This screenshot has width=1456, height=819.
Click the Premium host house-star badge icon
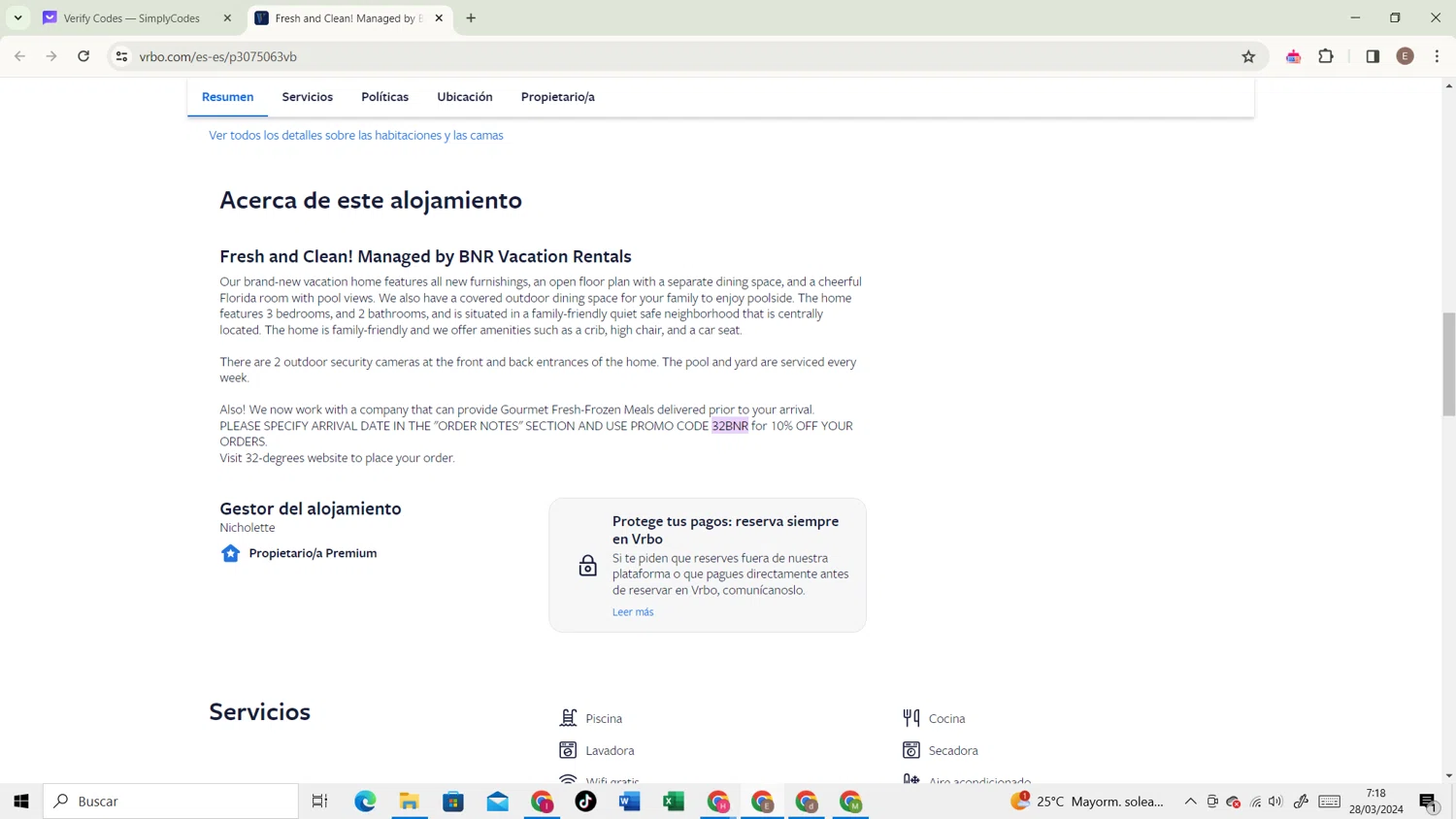[230, 553]
